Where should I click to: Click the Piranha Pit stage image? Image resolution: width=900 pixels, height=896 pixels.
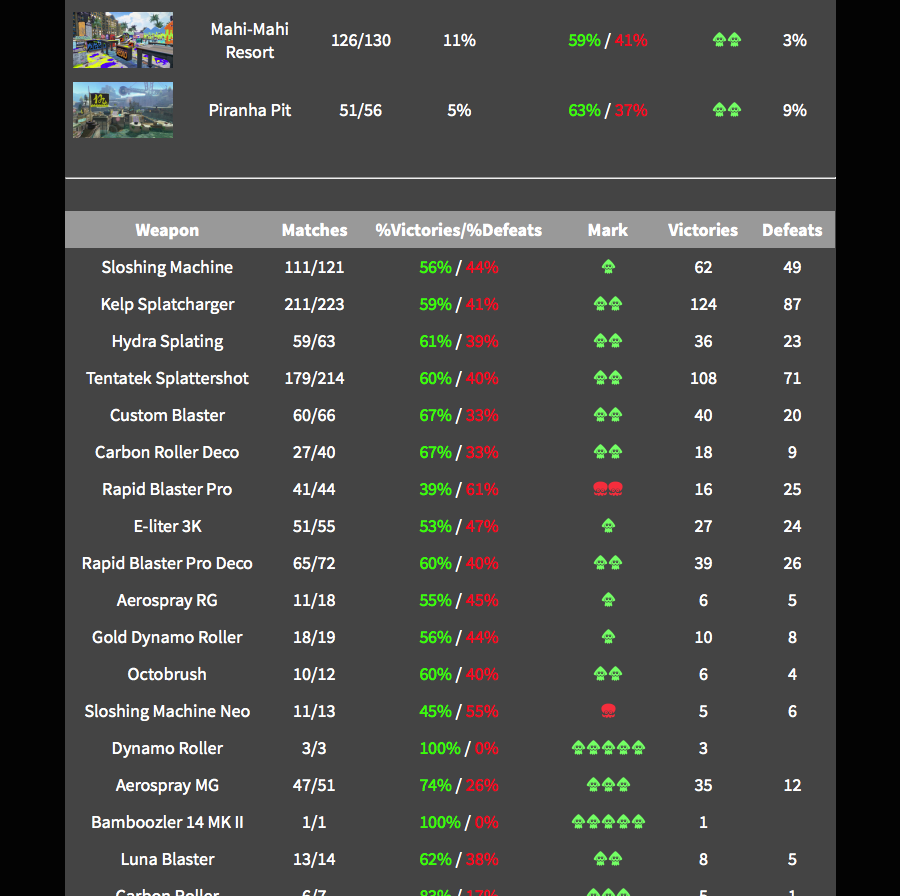[x=122, y=110]
